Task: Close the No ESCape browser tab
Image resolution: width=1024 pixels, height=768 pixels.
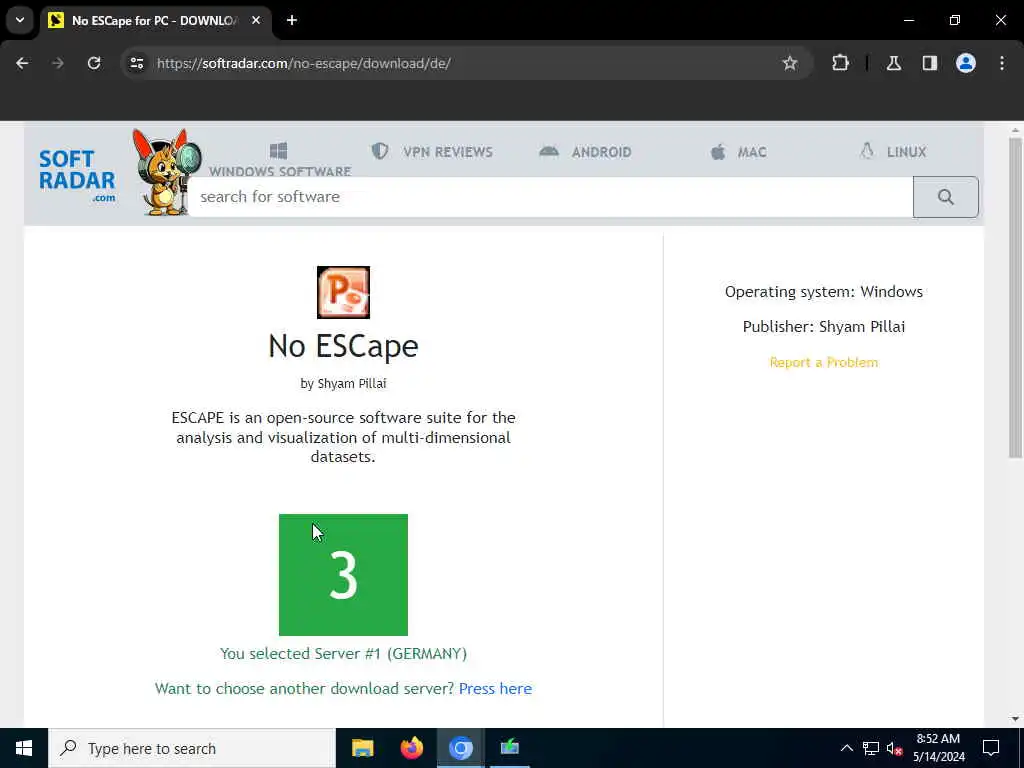Action: click(256, 20)
